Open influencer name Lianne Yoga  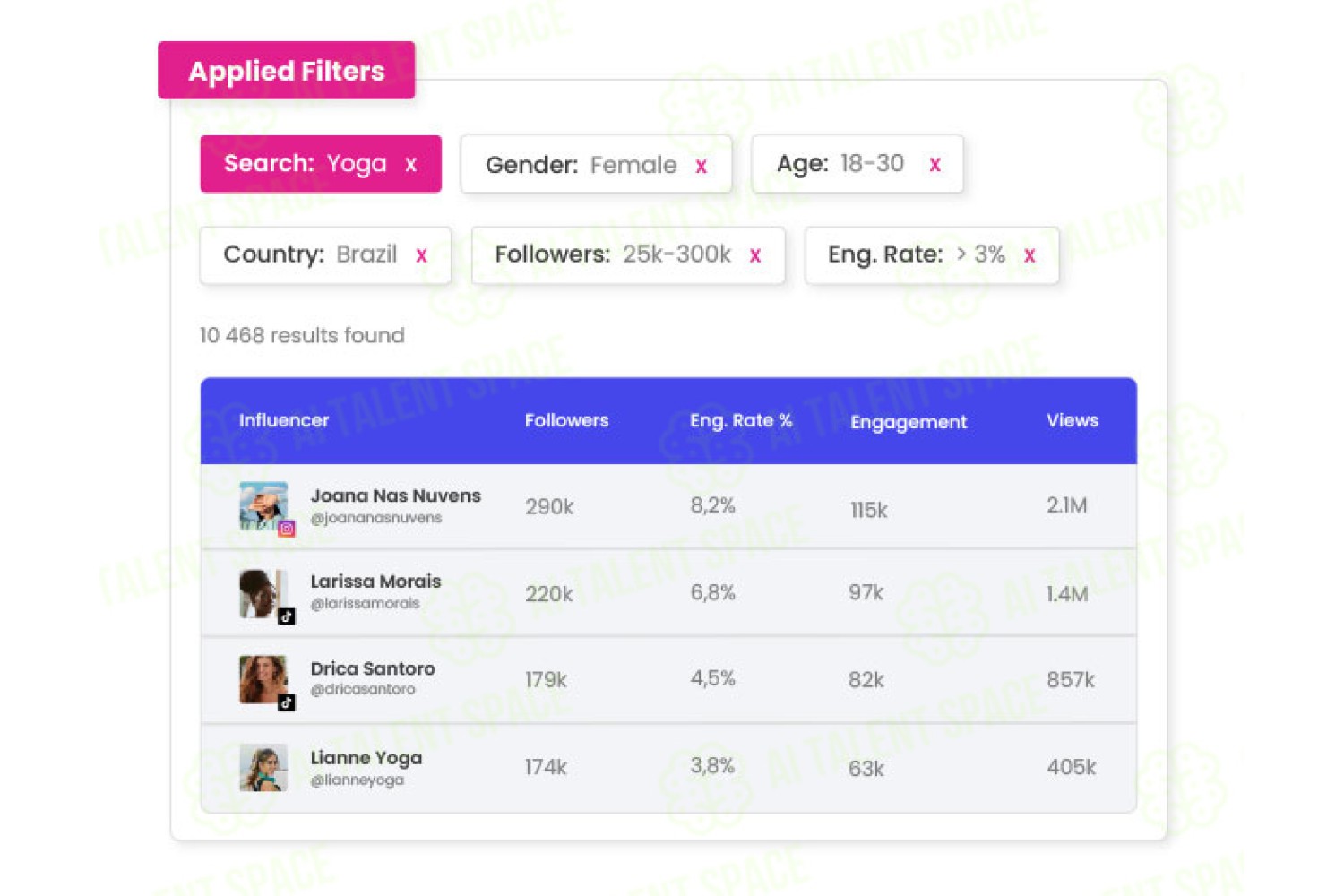coord(366,758)
